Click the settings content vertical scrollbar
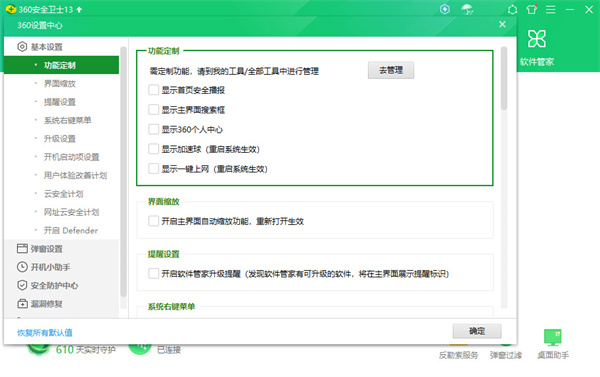600x377 pixels. pyautogui.click(x=504, y=78)
